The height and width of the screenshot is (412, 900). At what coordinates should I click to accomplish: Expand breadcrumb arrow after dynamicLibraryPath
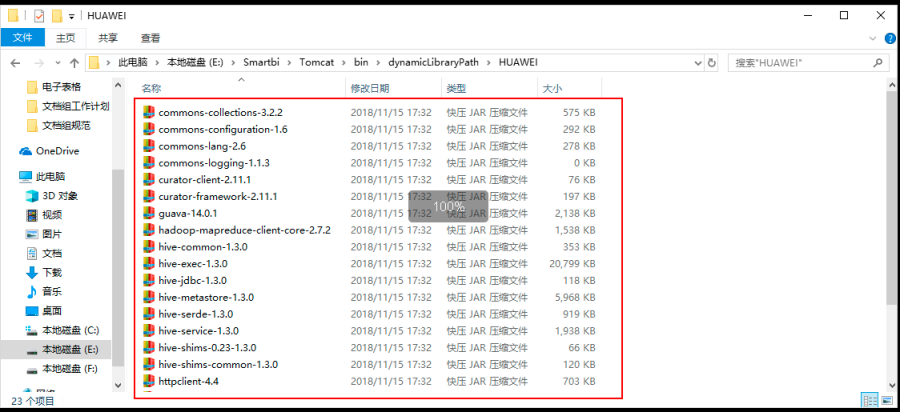click(x=490, y=63)
